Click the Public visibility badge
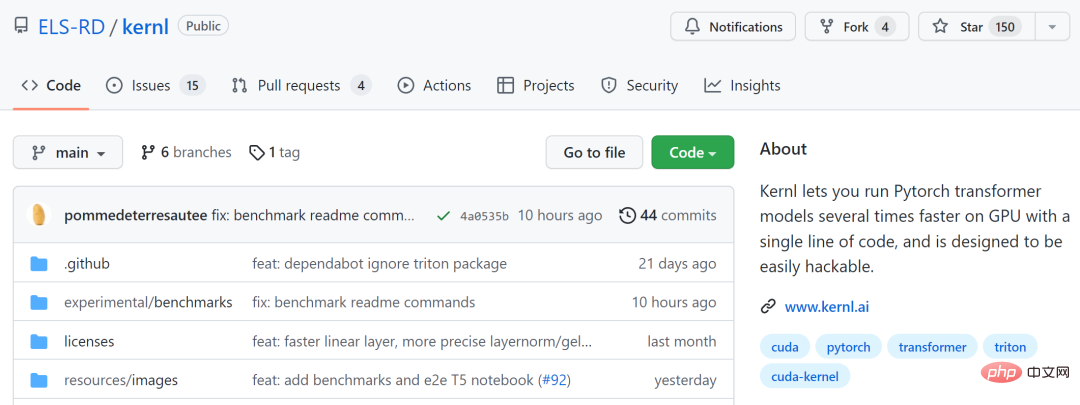The width and height of the screenshot is (1080, 405). 203,26
